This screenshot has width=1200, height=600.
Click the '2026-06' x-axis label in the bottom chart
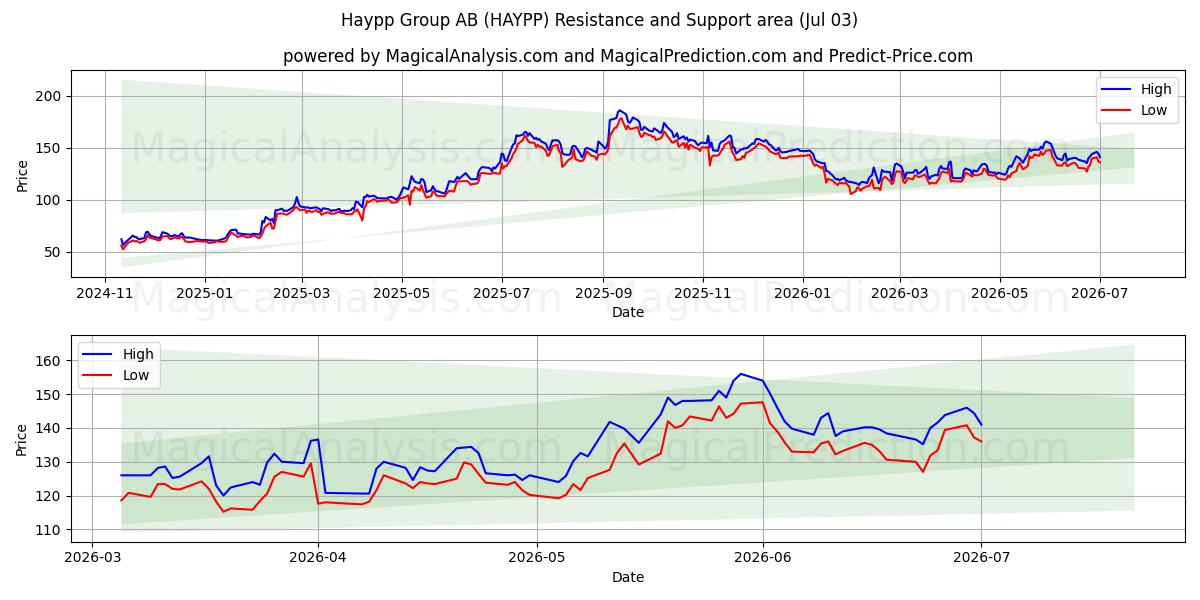tap(763, 558)
